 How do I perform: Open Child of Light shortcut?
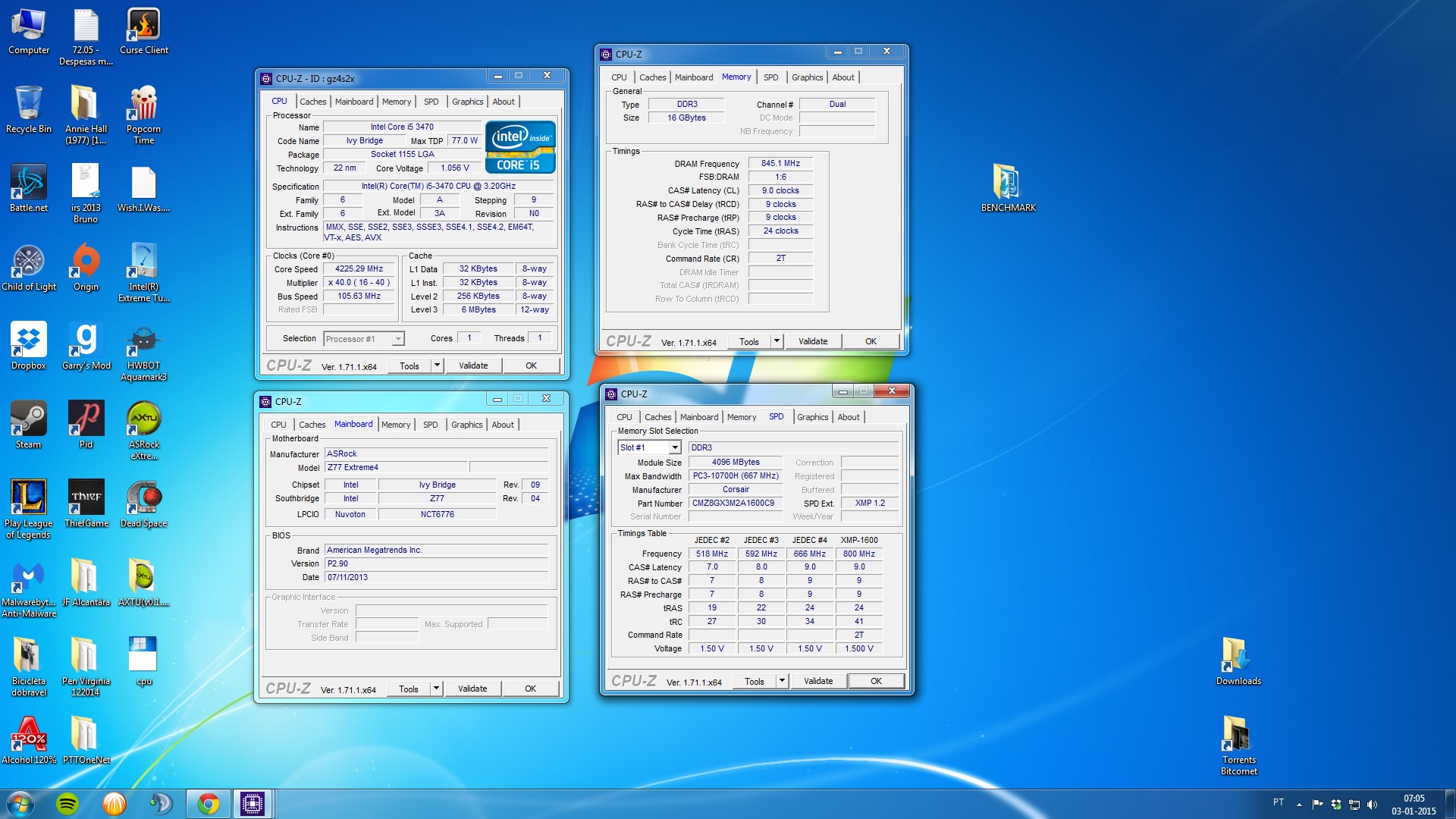click(x=29, y=268)
